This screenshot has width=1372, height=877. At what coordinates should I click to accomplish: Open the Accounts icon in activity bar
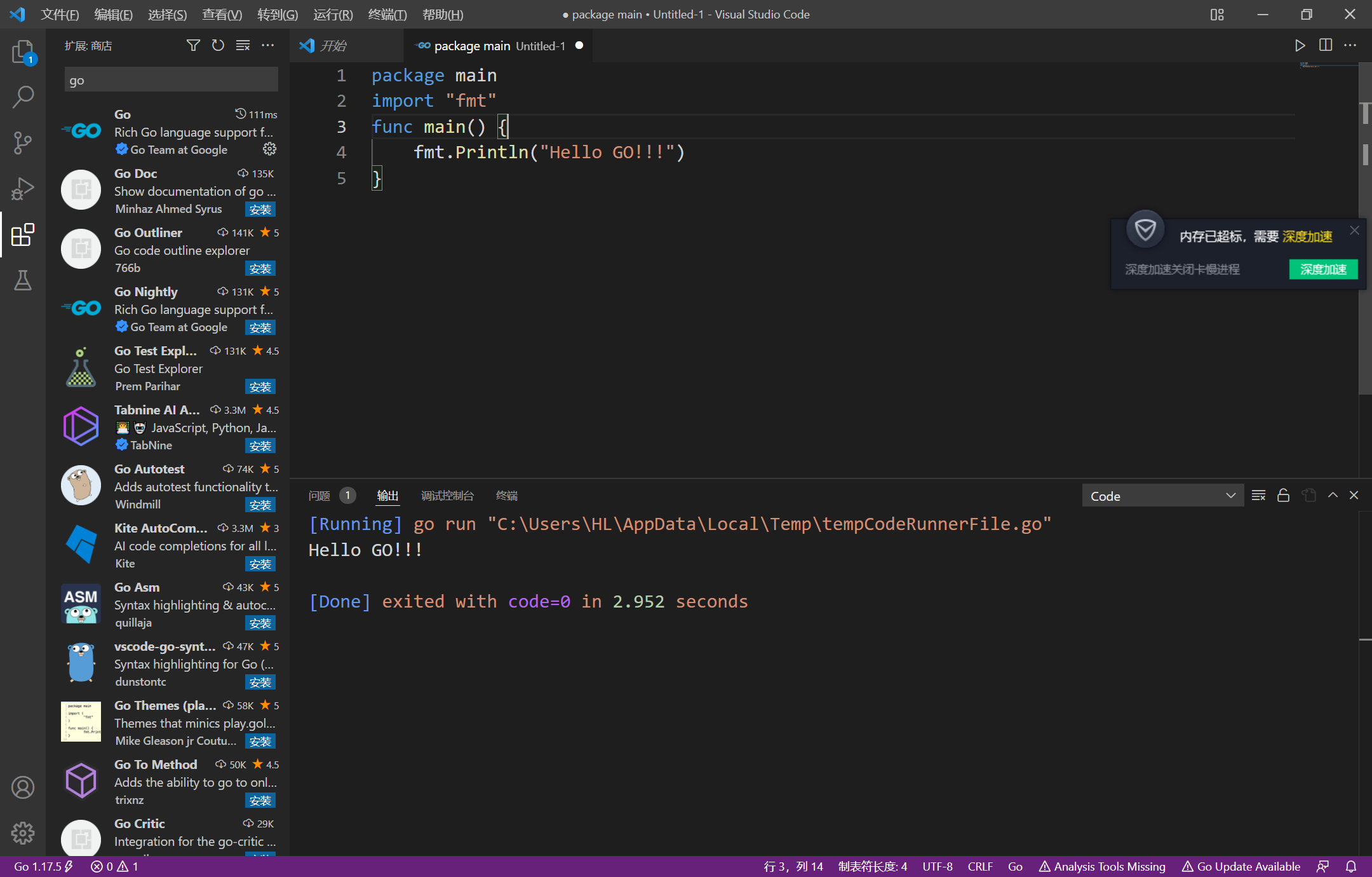(x=23, y=787)
